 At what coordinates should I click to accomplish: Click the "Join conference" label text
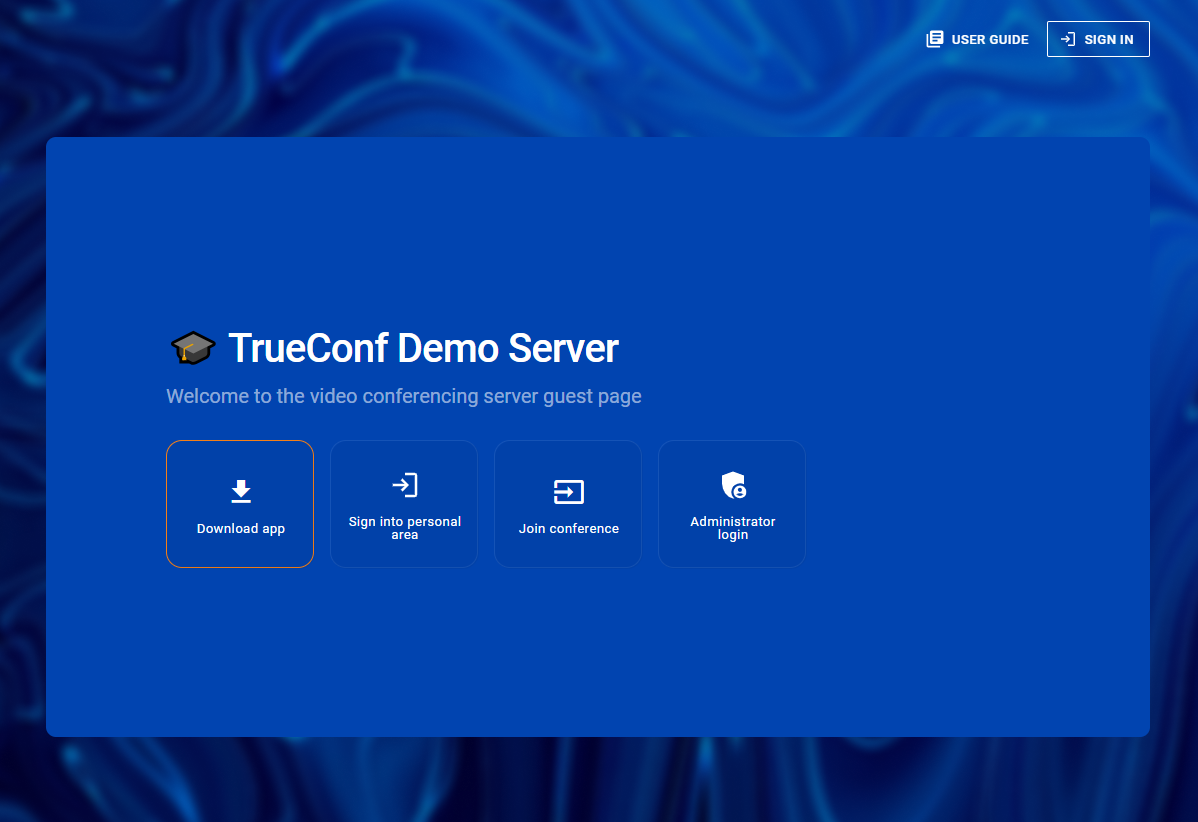click(x=568, y=529)
